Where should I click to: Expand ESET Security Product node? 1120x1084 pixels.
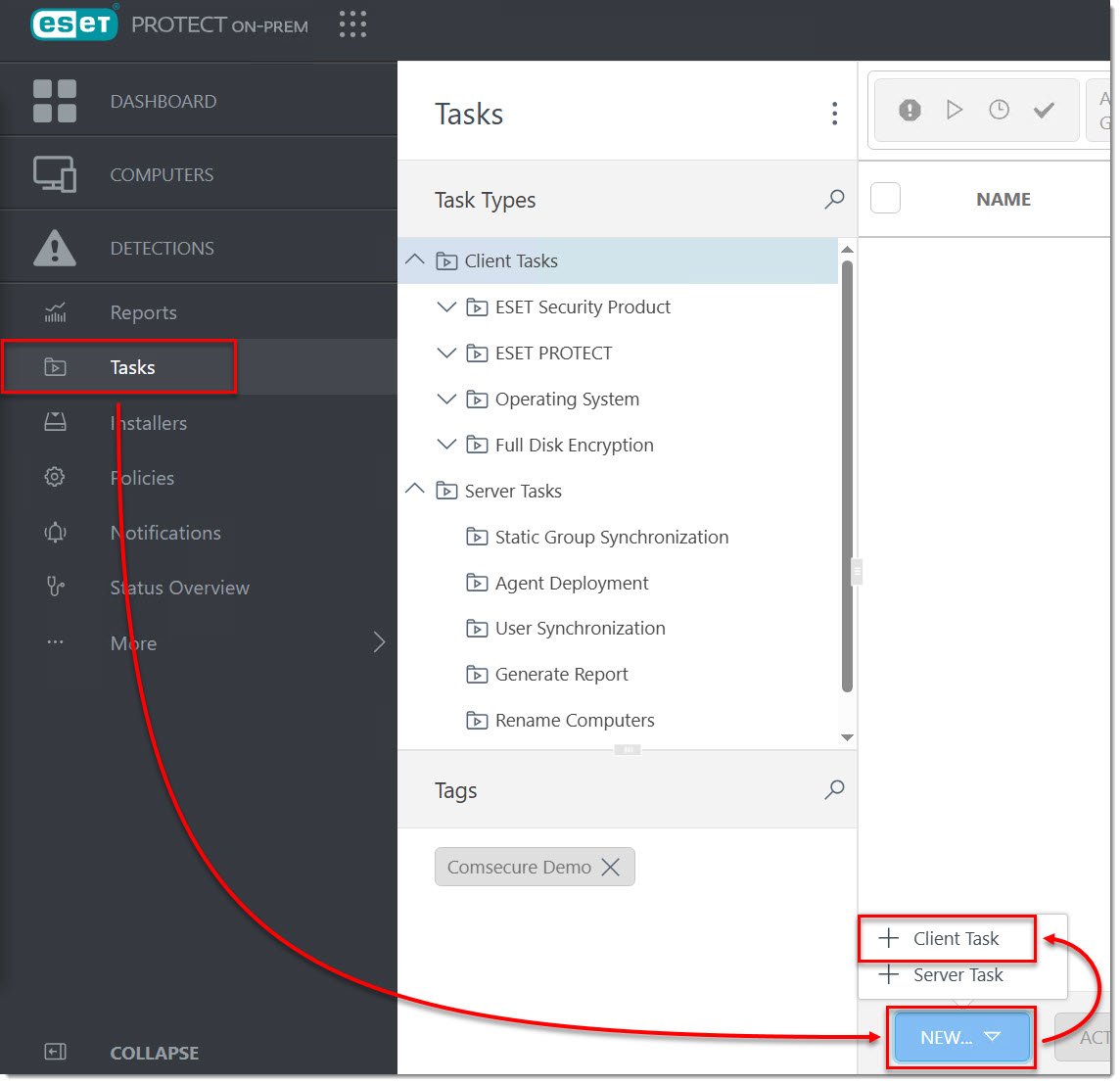point(446,306)
